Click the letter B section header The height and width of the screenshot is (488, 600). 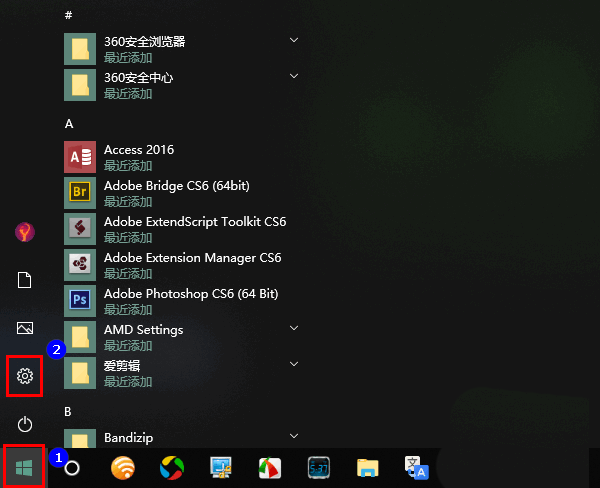coord(68,411)
